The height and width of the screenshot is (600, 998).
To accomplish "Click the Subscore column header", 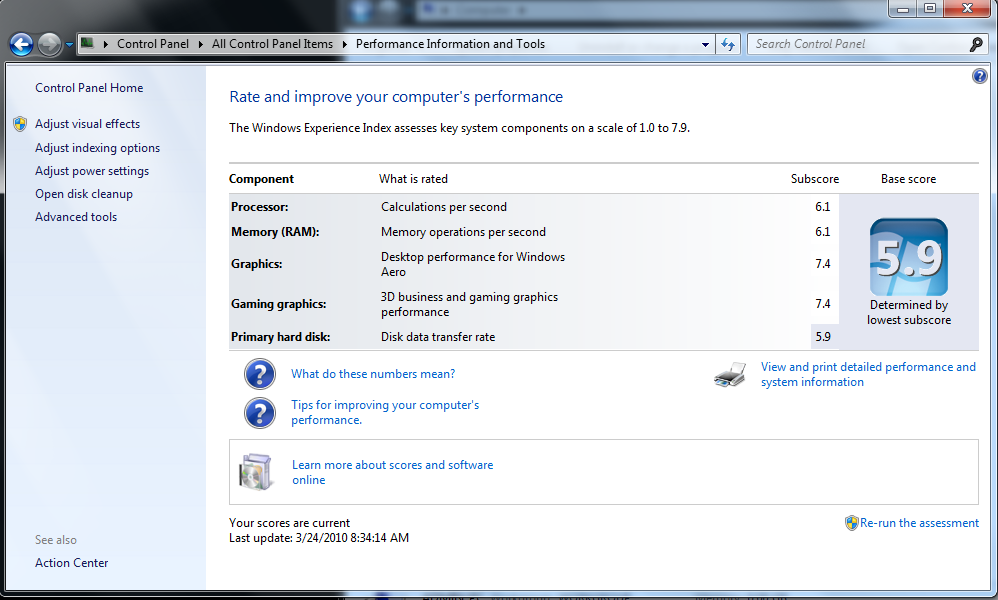I will pyautogui.click(x=815, y=179).
